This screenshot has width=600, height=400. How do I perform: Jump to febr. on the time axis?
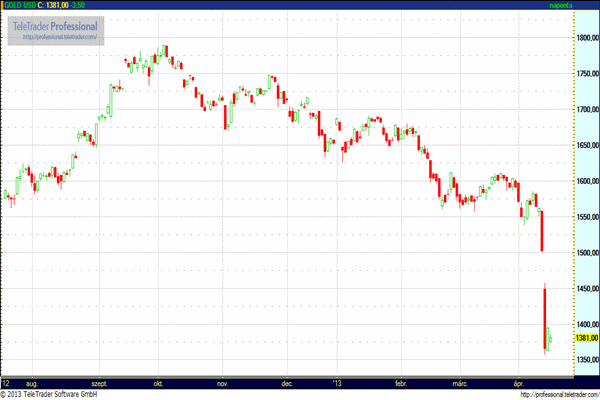(x=403, y=382)
